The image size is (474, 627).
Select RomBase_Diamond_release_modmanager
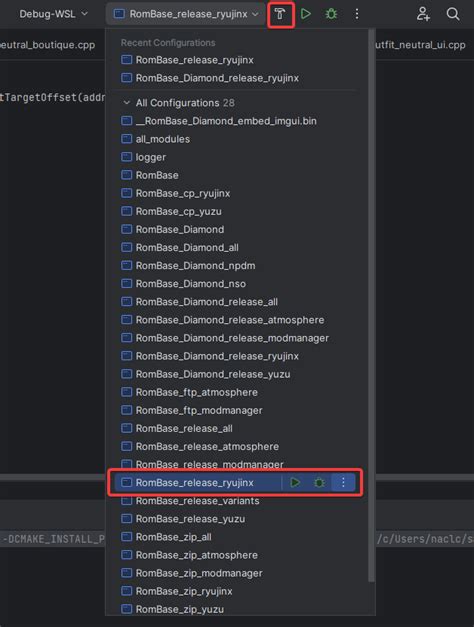click(x=236, y=338)
